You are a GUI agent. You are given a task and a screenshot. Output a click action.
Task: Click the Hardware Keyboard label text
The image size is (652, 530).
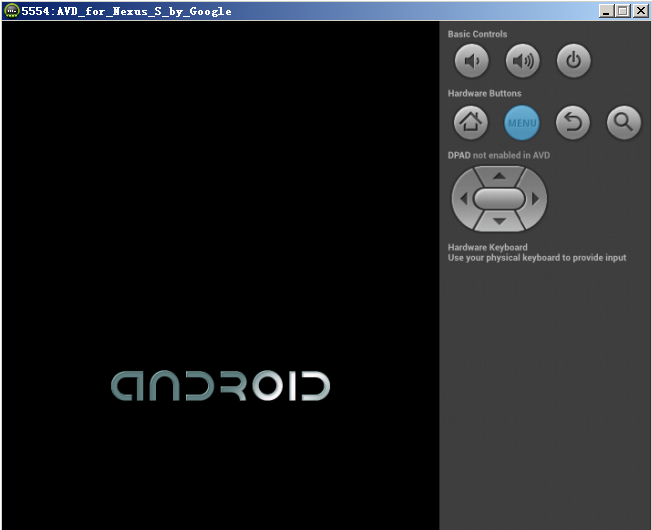(488, 247)
